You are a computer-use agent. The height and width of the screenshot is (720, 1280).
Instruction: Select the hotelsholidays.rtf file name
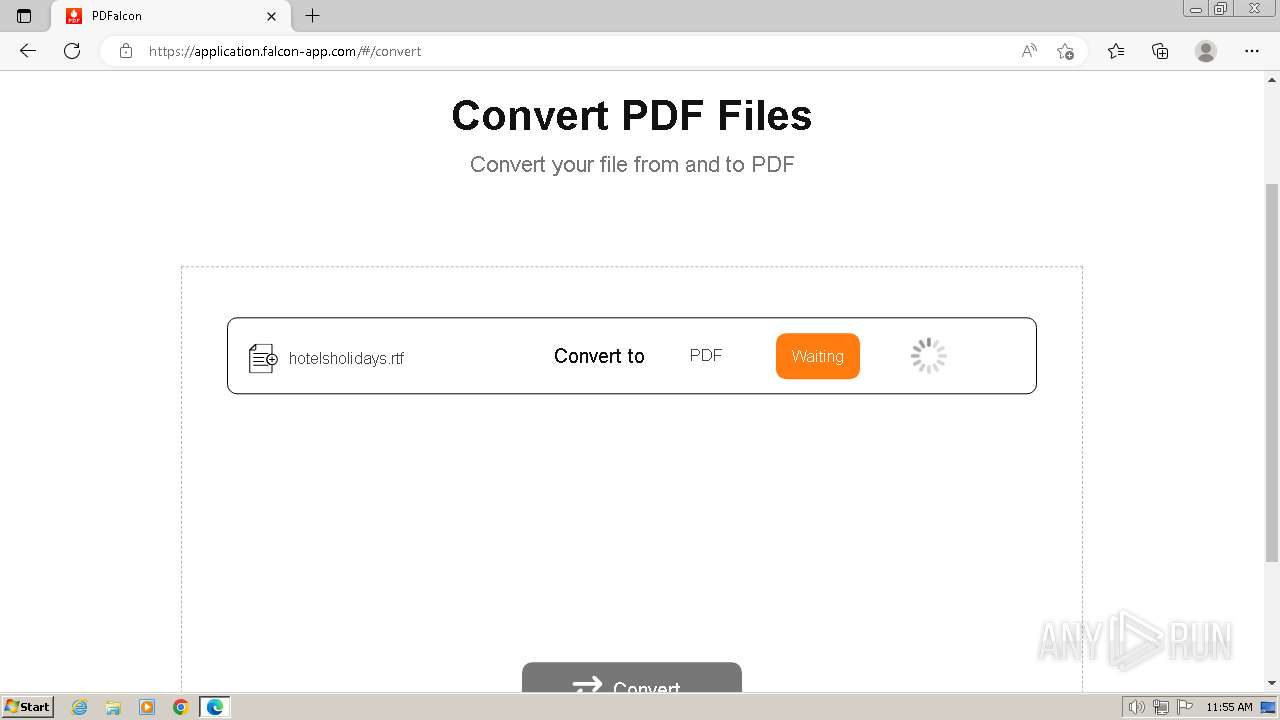tap(346, 358)
